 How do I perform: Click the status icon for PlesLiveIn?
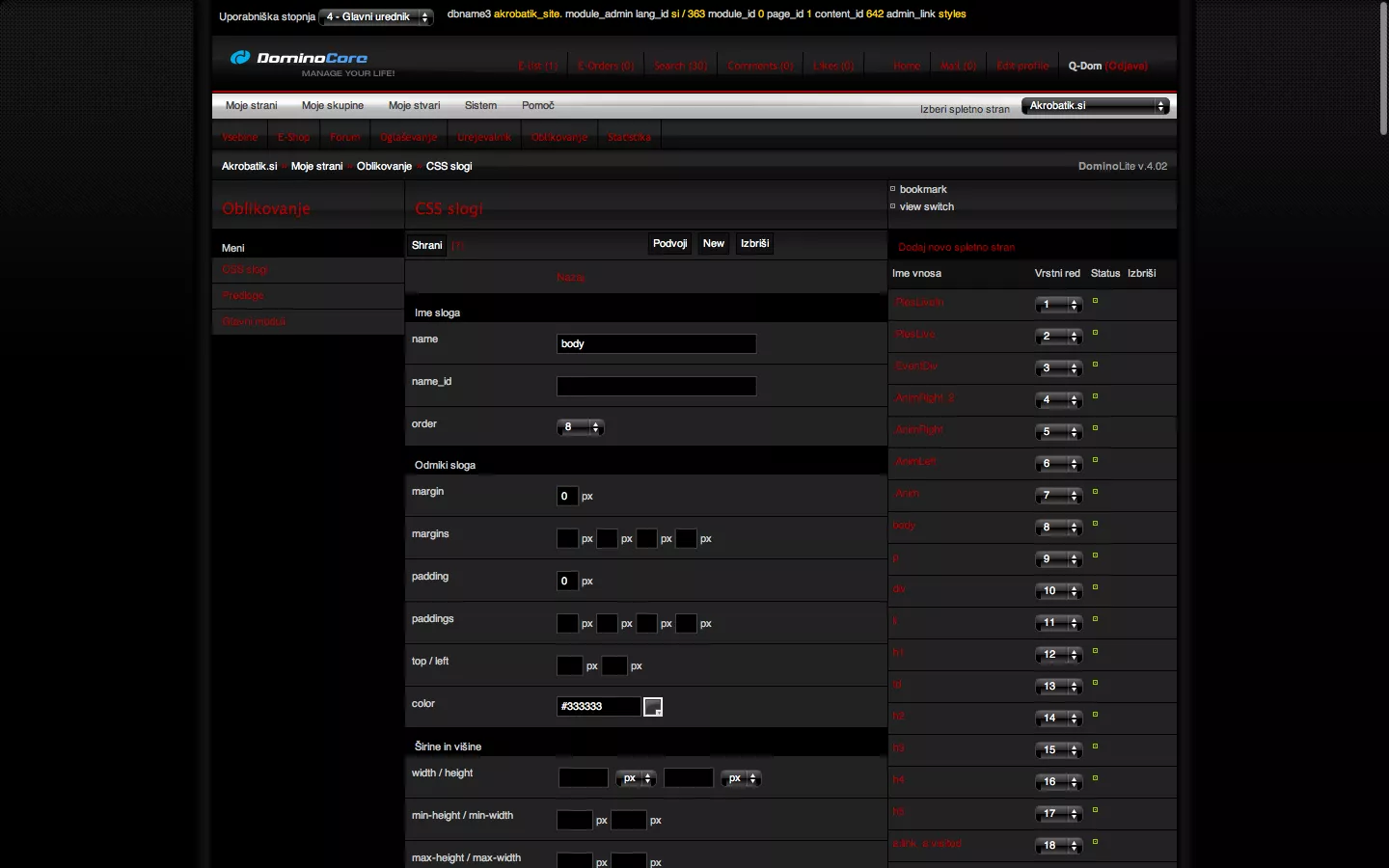(x=1095, y=301)
